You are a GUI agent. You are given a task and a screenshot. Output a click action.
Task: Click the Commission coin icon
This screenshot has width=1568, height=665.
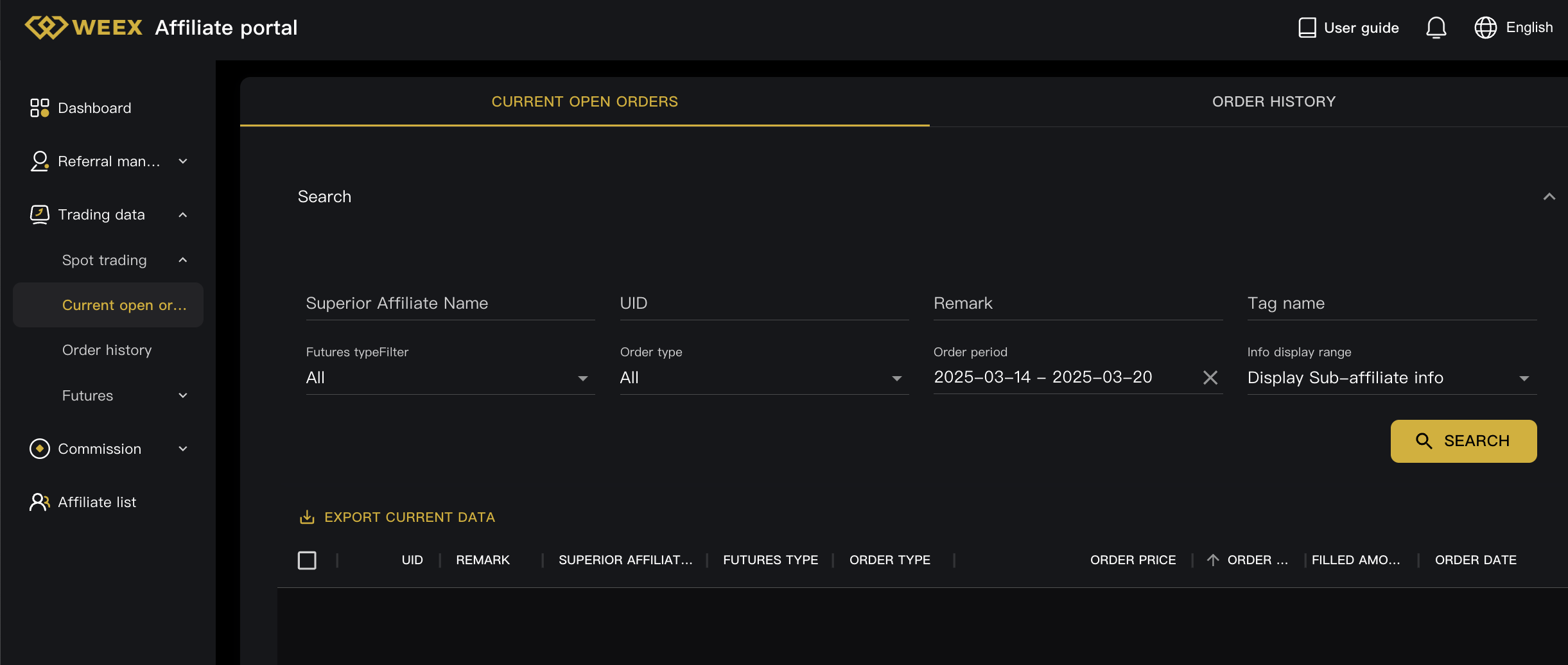[x=39, y=449]
